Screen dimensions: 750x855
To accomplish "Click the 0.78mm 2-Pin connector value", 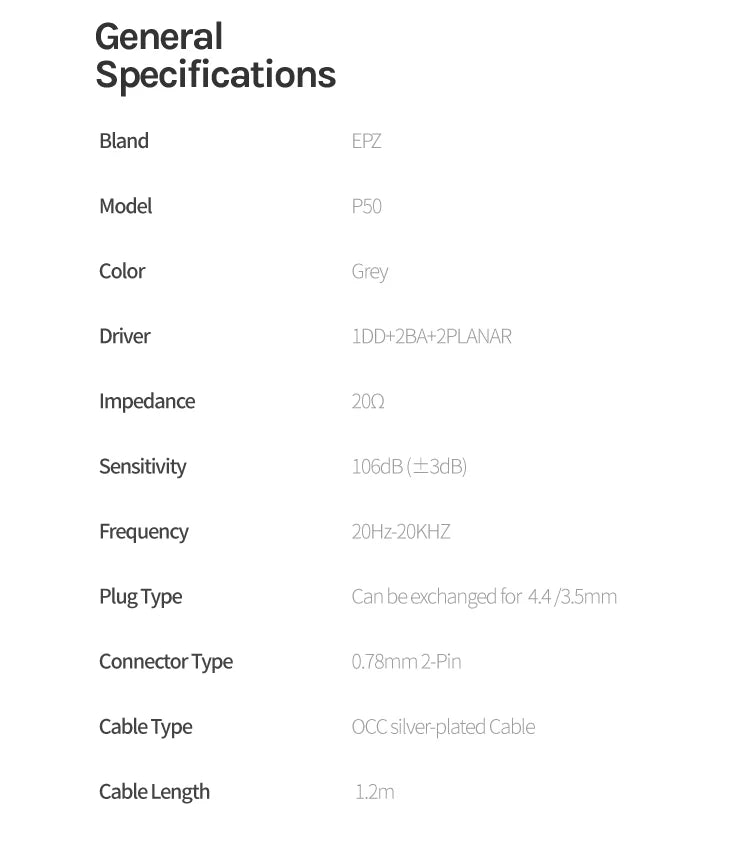I will pyautogui.click(x=406, y=661).
